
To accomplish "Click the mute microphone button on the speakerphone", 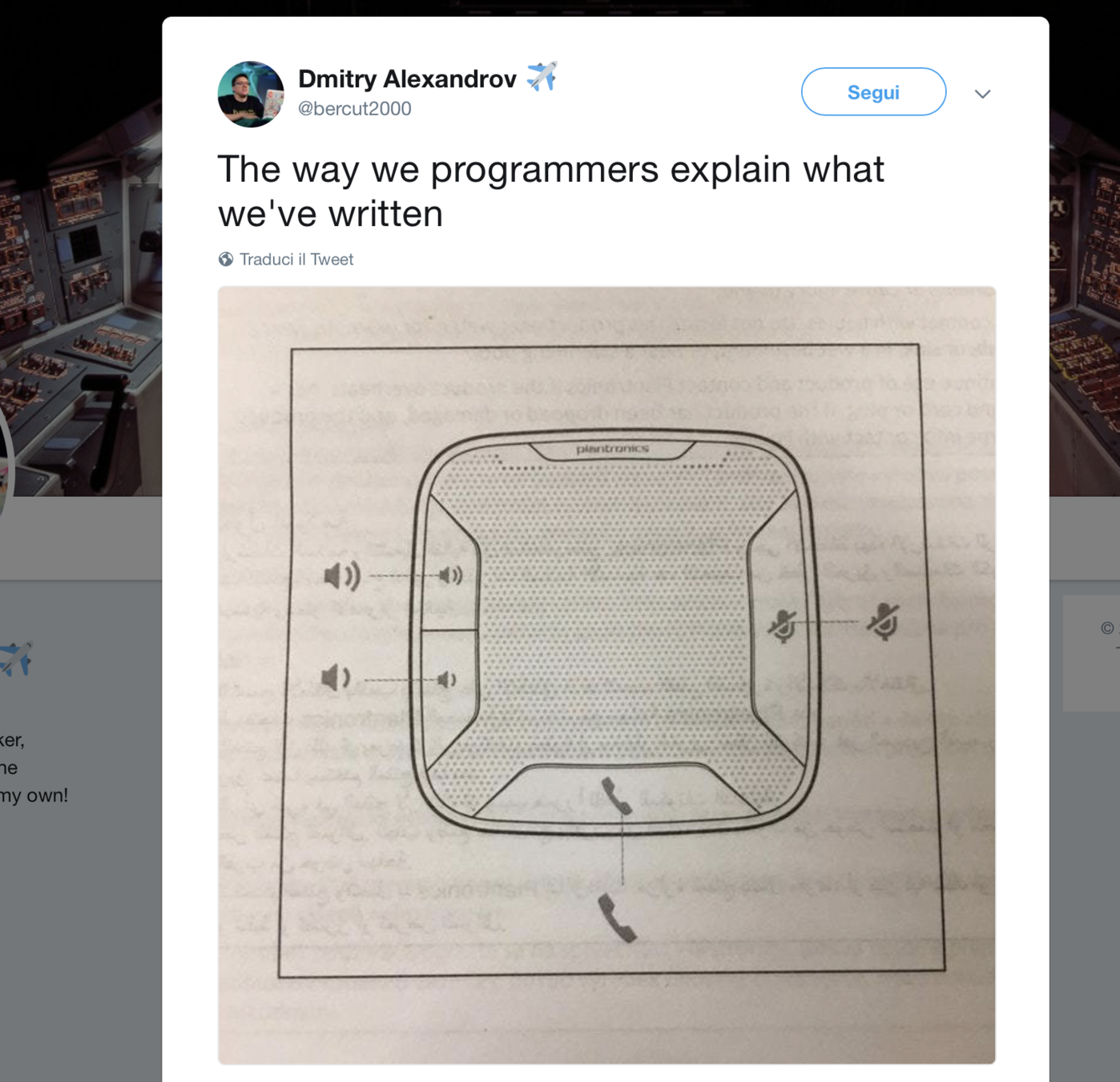I will 783,626.
